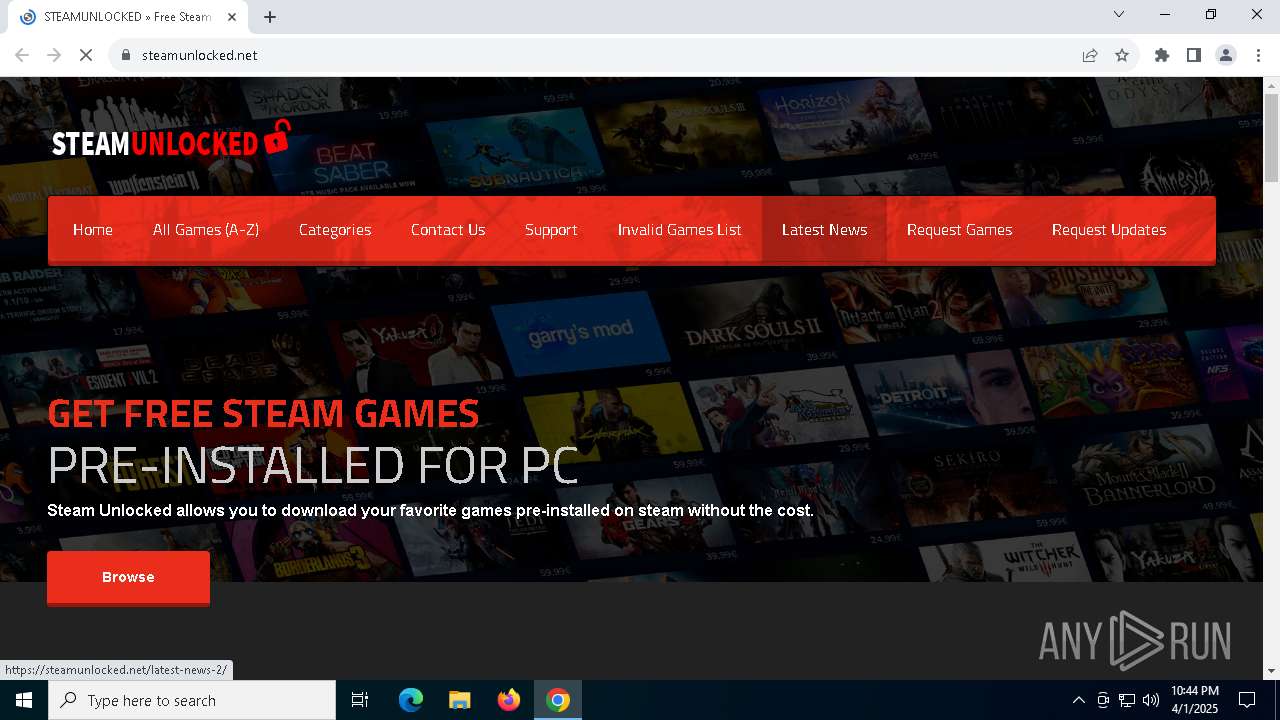Bookmark this tab with star
1280x720 pixels.
pyautogui.click(x=1122, y=55)
